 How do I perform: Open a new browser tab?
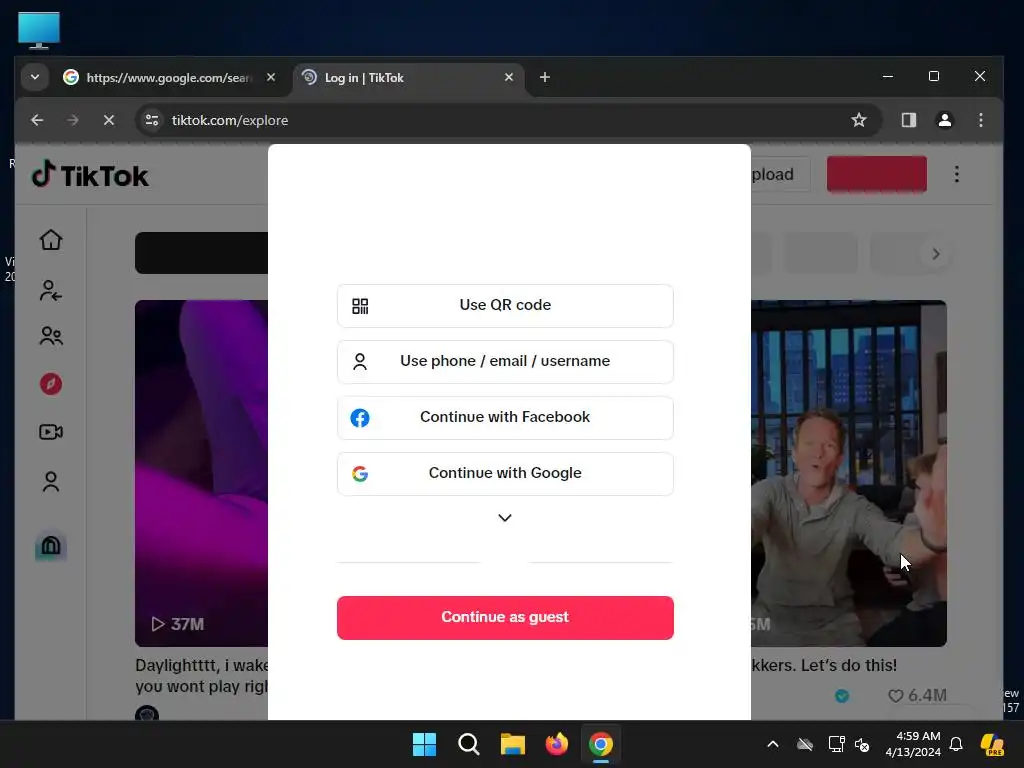pos(545,78)
